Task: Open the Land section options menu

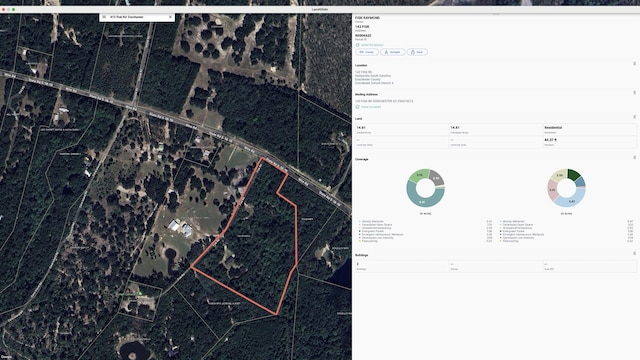Action: 634,117
